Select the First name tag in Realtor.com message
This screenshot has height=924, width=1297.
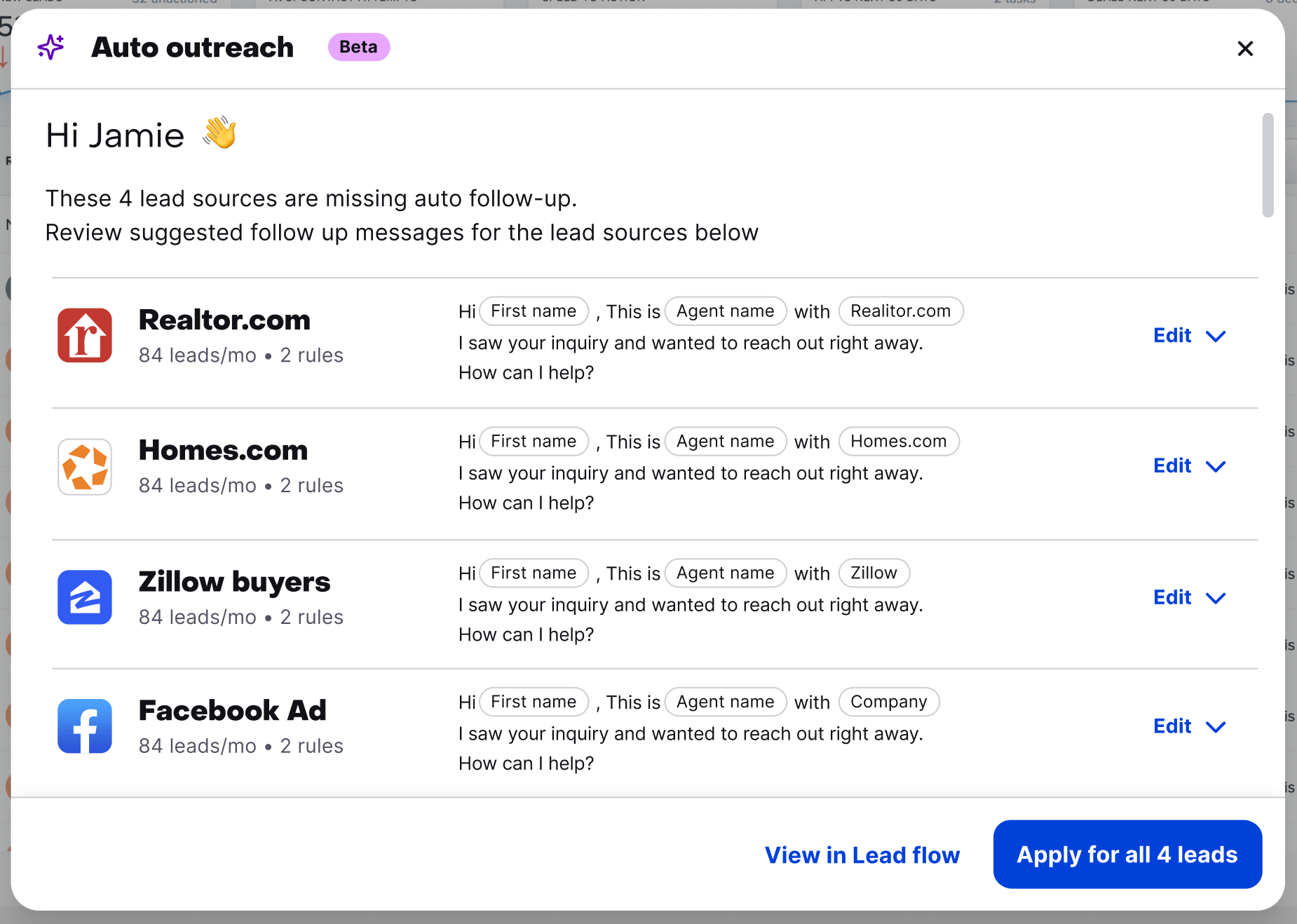pos(534,311)
